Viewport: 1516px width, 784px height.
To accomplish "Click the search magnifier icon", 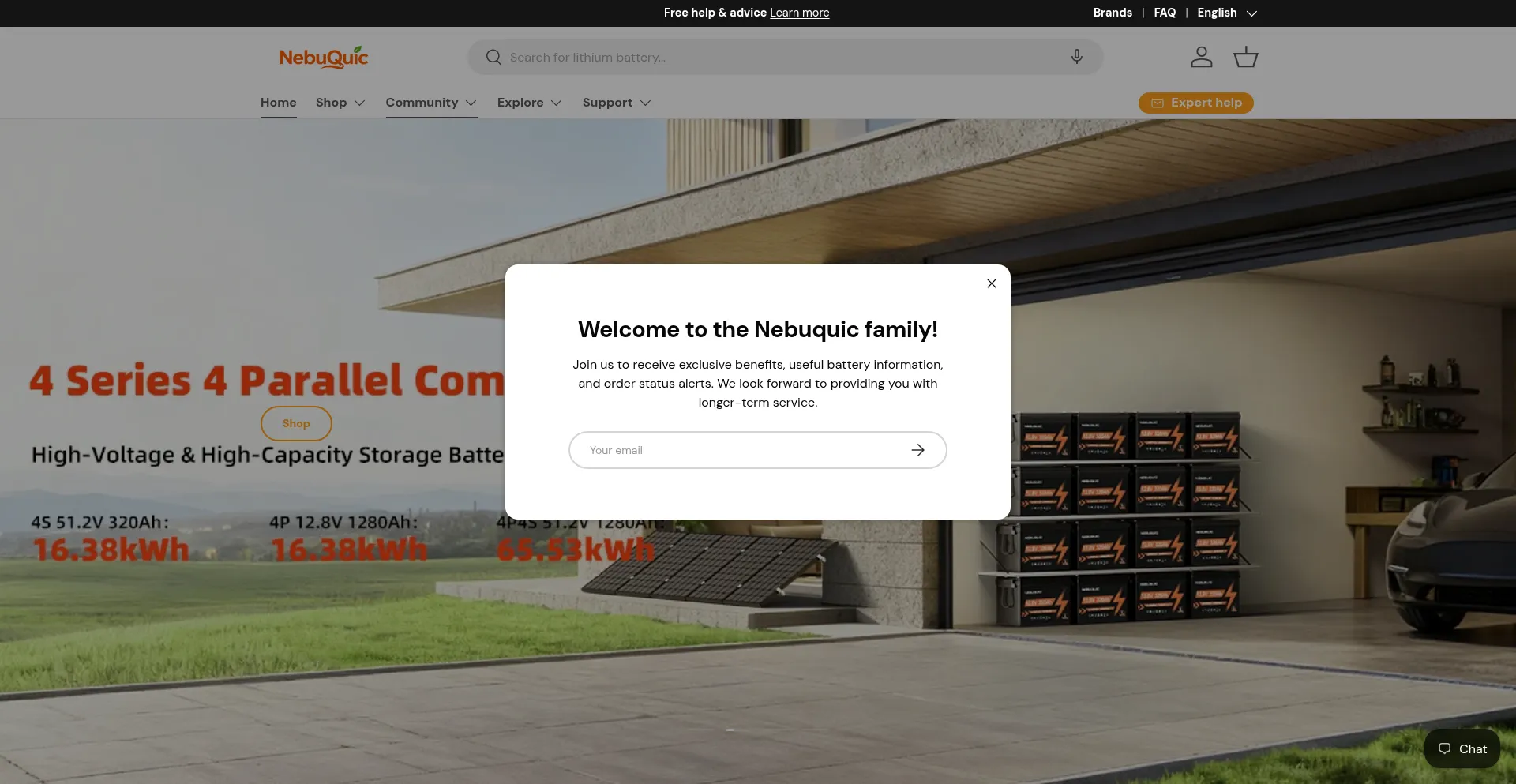I will [493, 58].
